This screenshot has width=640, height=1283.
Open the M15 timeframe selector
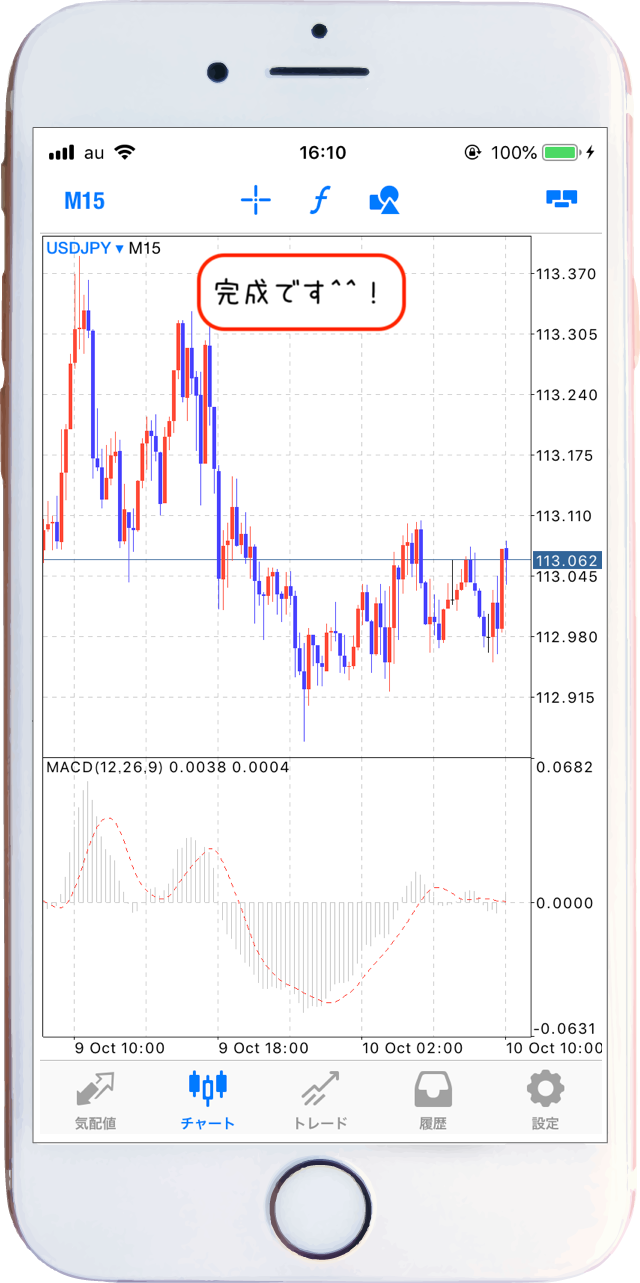click(x=84, y=201)
